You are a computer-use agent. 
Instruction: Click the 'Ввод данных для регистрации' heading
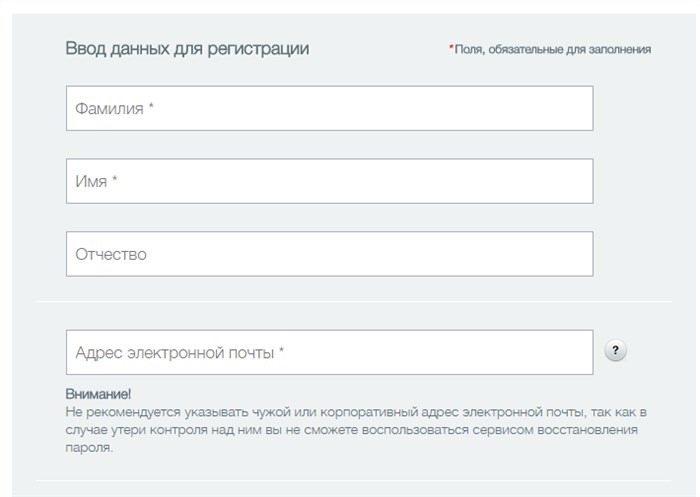[187, 49]
